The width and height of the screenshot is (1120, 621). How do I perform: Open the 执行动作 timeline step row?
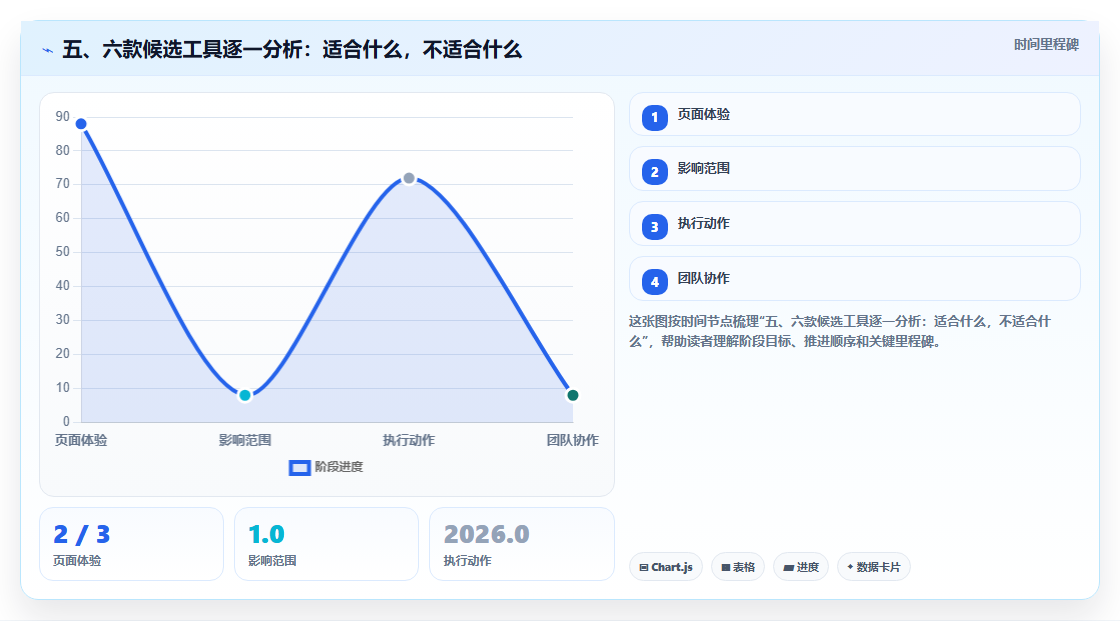point(854,224)
